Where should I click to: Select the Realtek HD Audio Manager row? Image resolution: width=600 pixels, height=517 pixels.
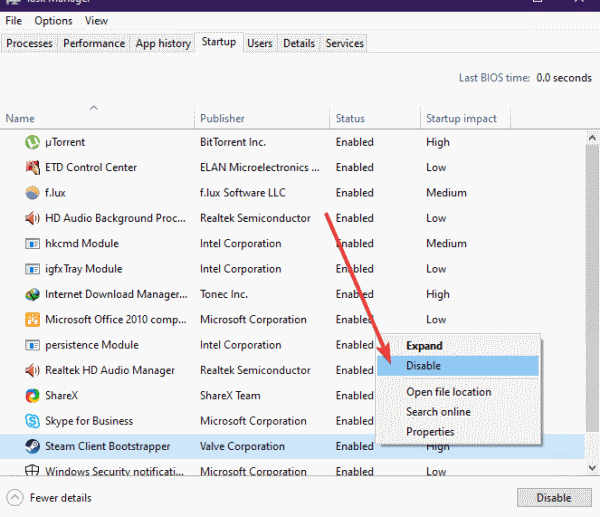coord(110,370)
